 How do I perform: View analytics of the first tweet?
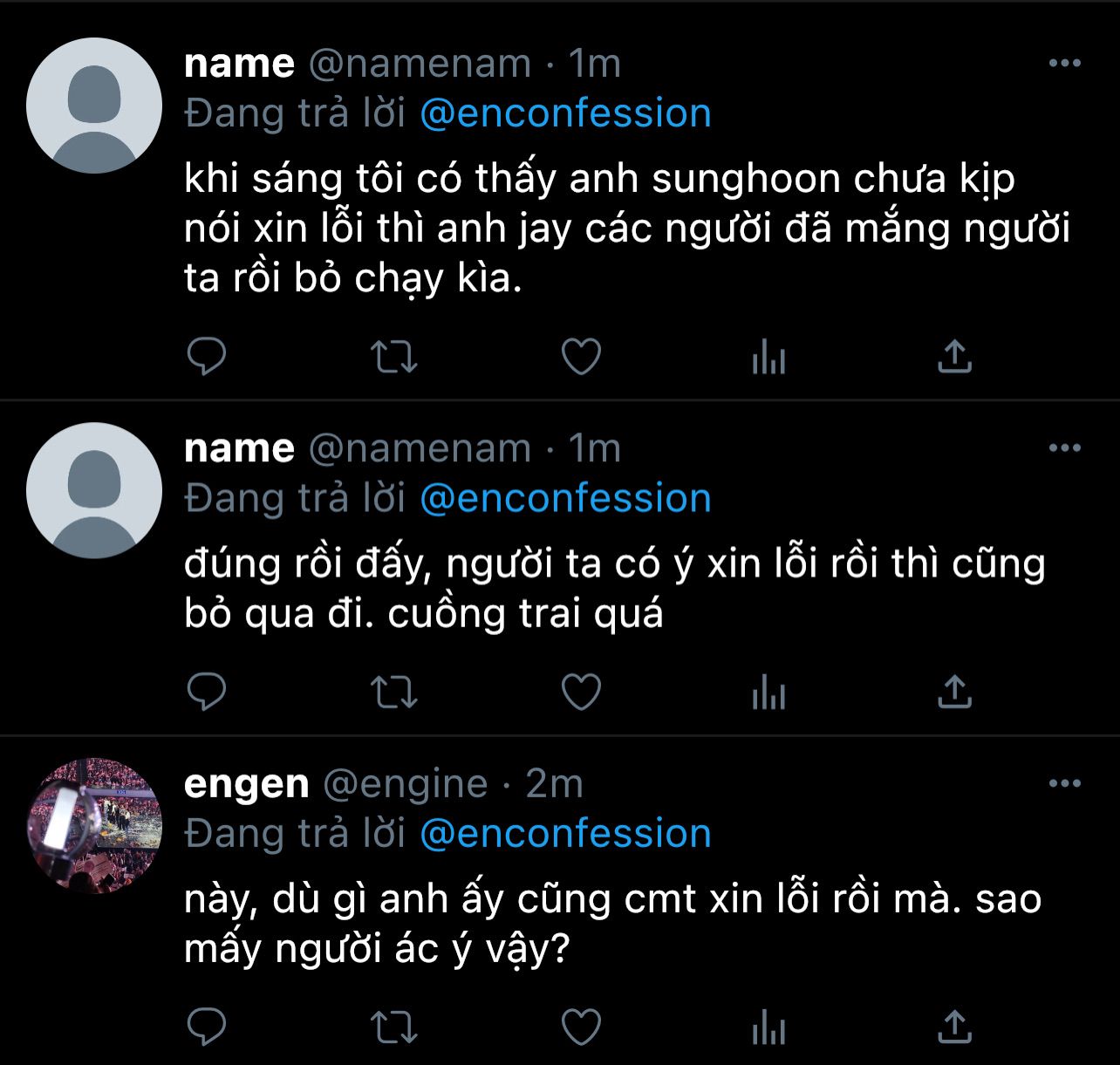point(768,357)
